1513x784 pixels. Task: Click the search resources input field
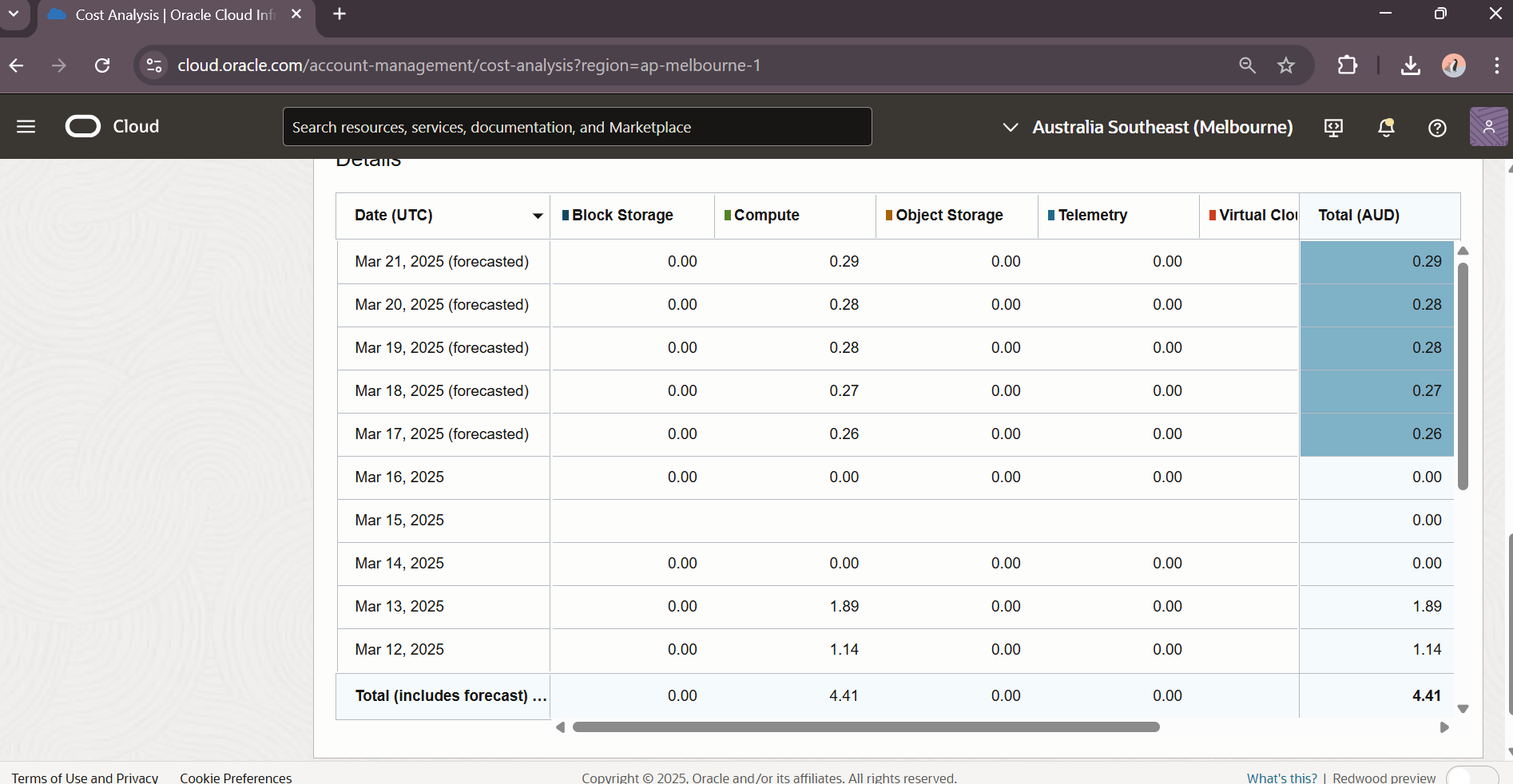[577, 128]
